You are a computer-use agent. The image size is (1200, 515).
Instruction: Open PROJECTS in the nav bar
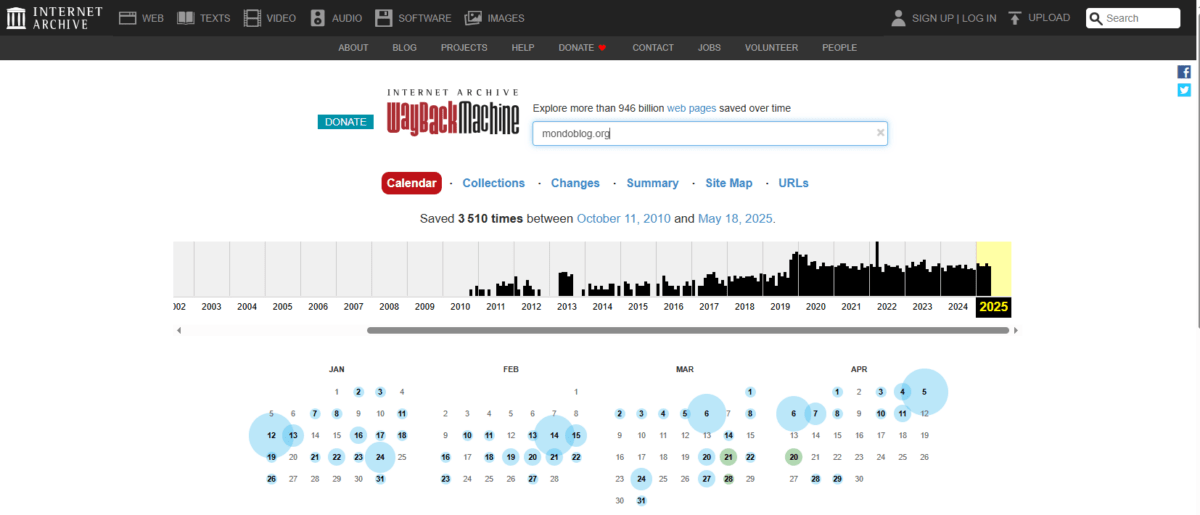(x=464, y=48)
